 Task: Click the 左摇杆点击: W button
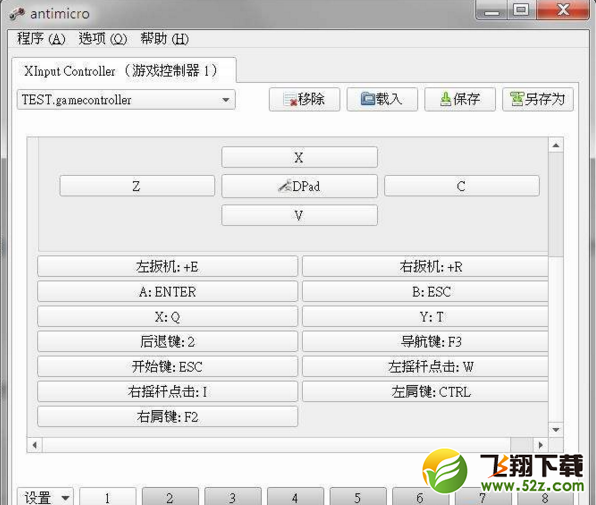pyautogui.click(x=425, y=367)
